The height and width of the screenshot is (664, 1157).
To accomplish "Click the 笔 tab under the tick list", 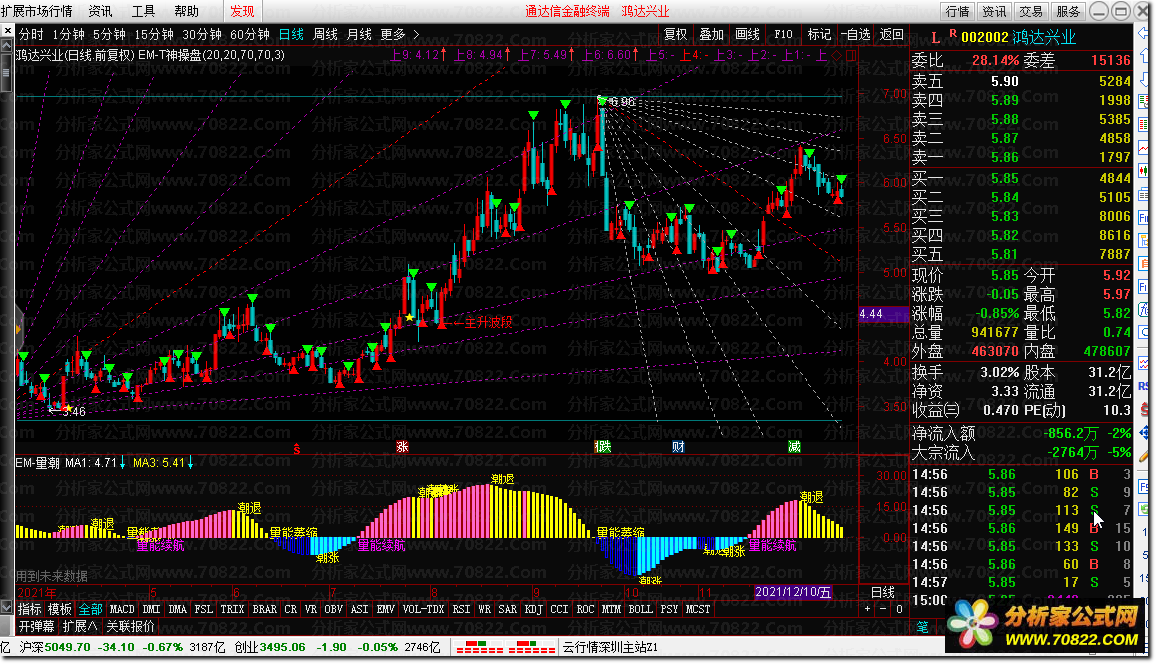I will (922, 627).
